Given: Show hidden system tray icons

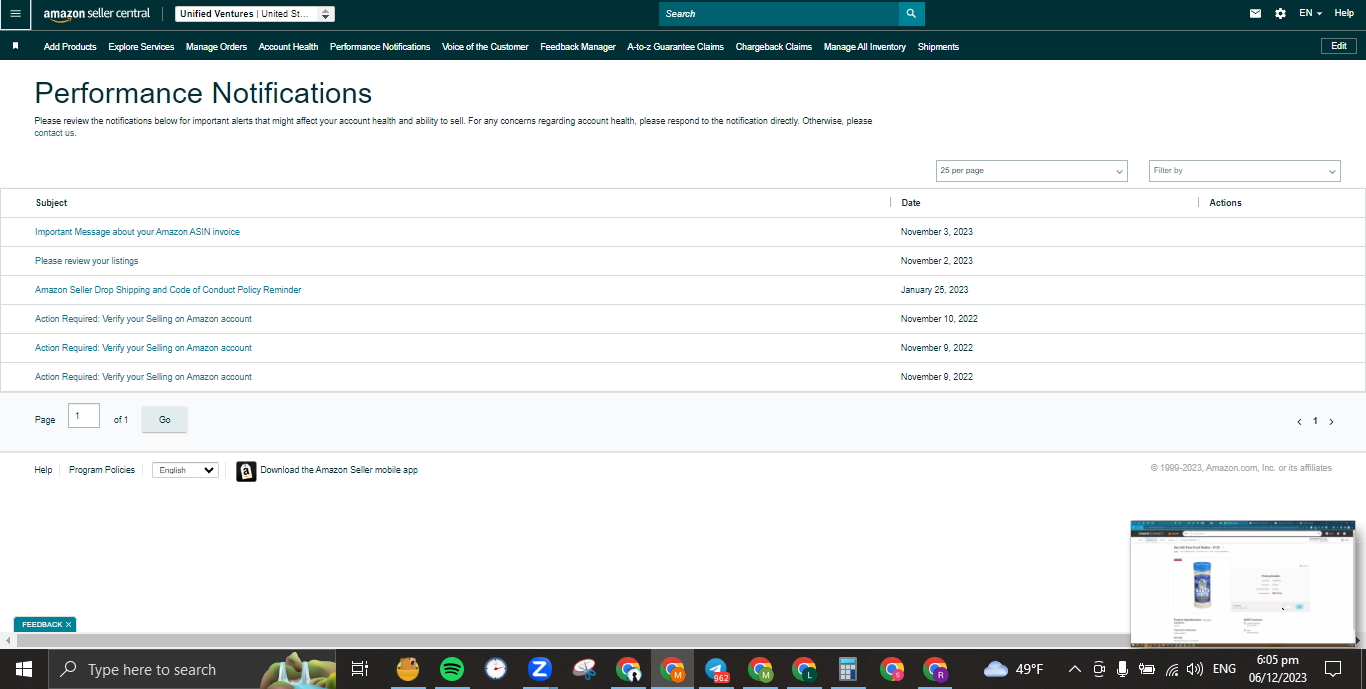Looking at the screenshot, I should coord(1075,669).
